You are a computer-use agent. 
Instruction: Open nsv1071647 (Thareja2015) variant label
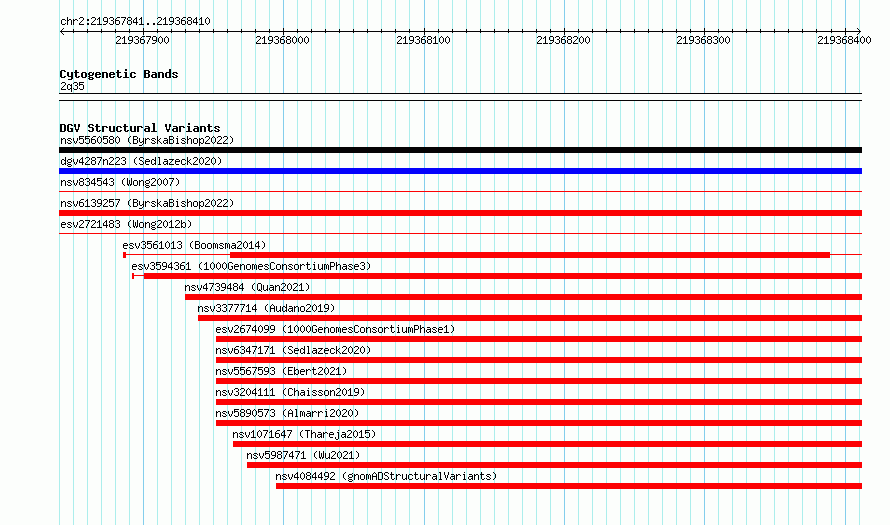coord(304,434)
